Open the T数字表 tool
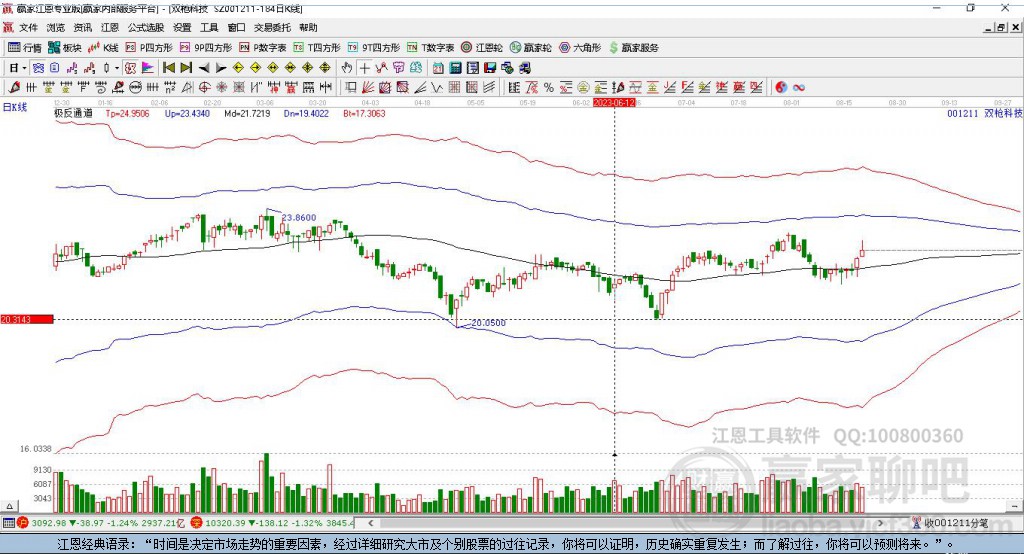Image resolution: width=1024 pixels, height=554 pixels. (430, 48)
